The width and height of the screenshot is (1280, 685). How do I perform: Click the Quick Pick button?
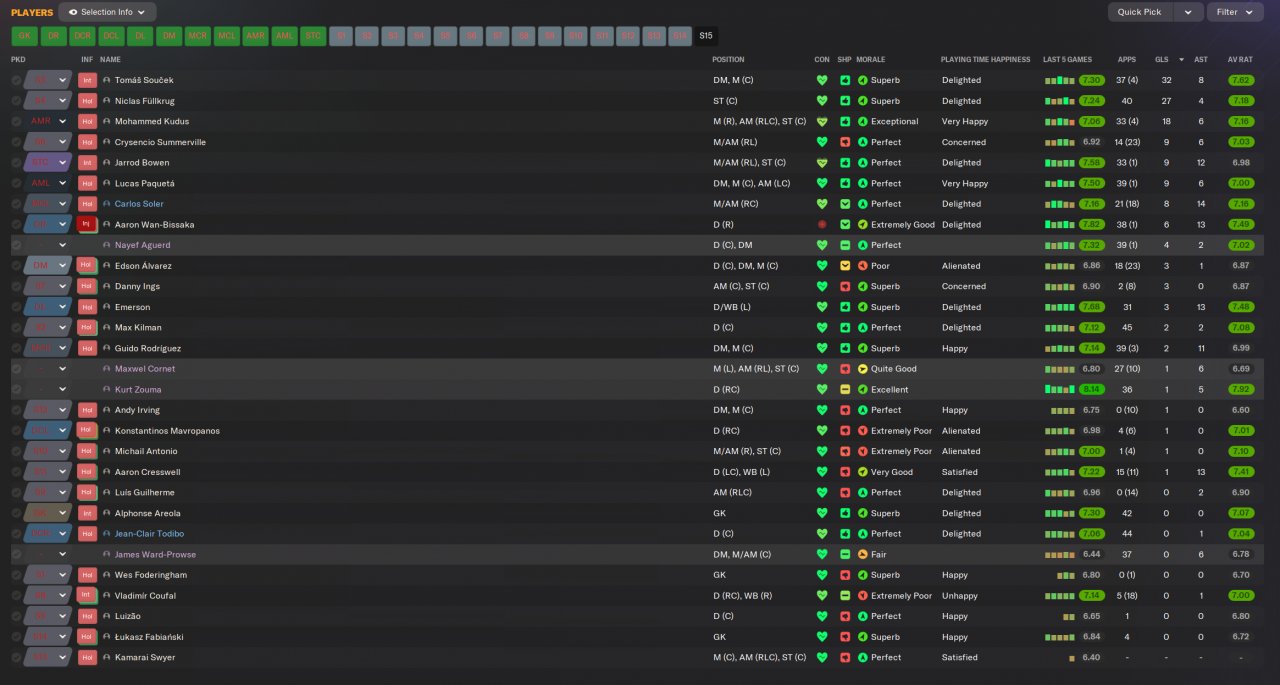(1140, 12)
